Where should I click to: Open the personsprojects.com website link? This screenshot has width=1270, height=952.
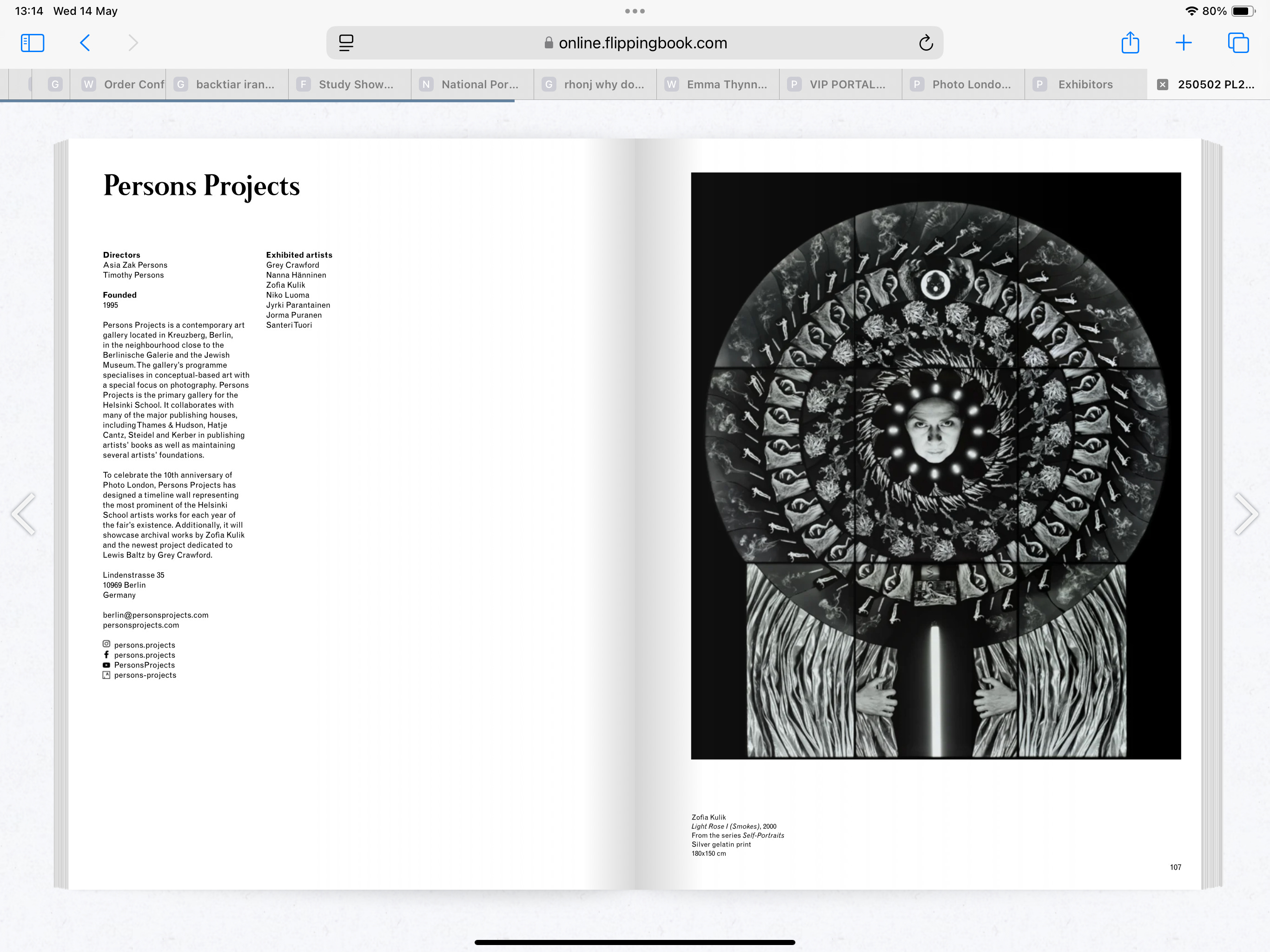pyautogui.click(x=141, y=625)
